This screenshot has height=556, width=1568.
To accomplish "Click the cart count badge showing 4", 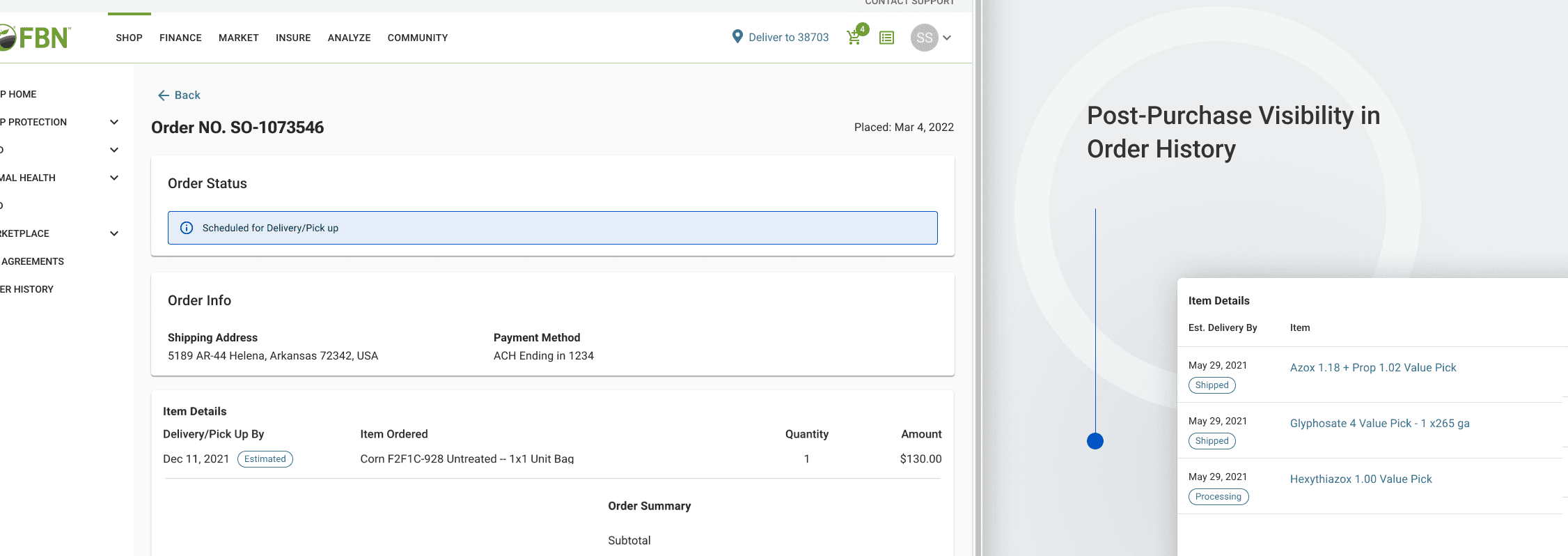I will pyautogui.click(x=863, y=29).
